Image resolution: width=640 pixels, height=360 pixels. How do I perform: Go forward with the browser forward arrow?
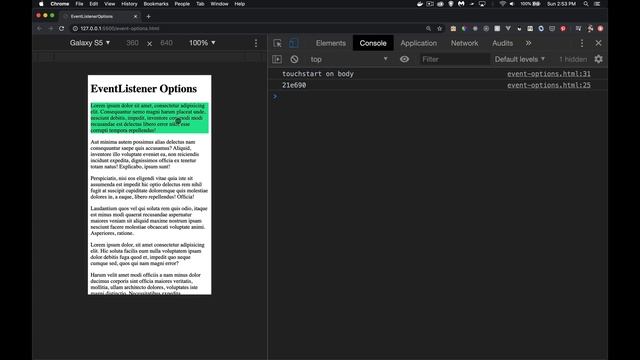[x=50, y=29]
